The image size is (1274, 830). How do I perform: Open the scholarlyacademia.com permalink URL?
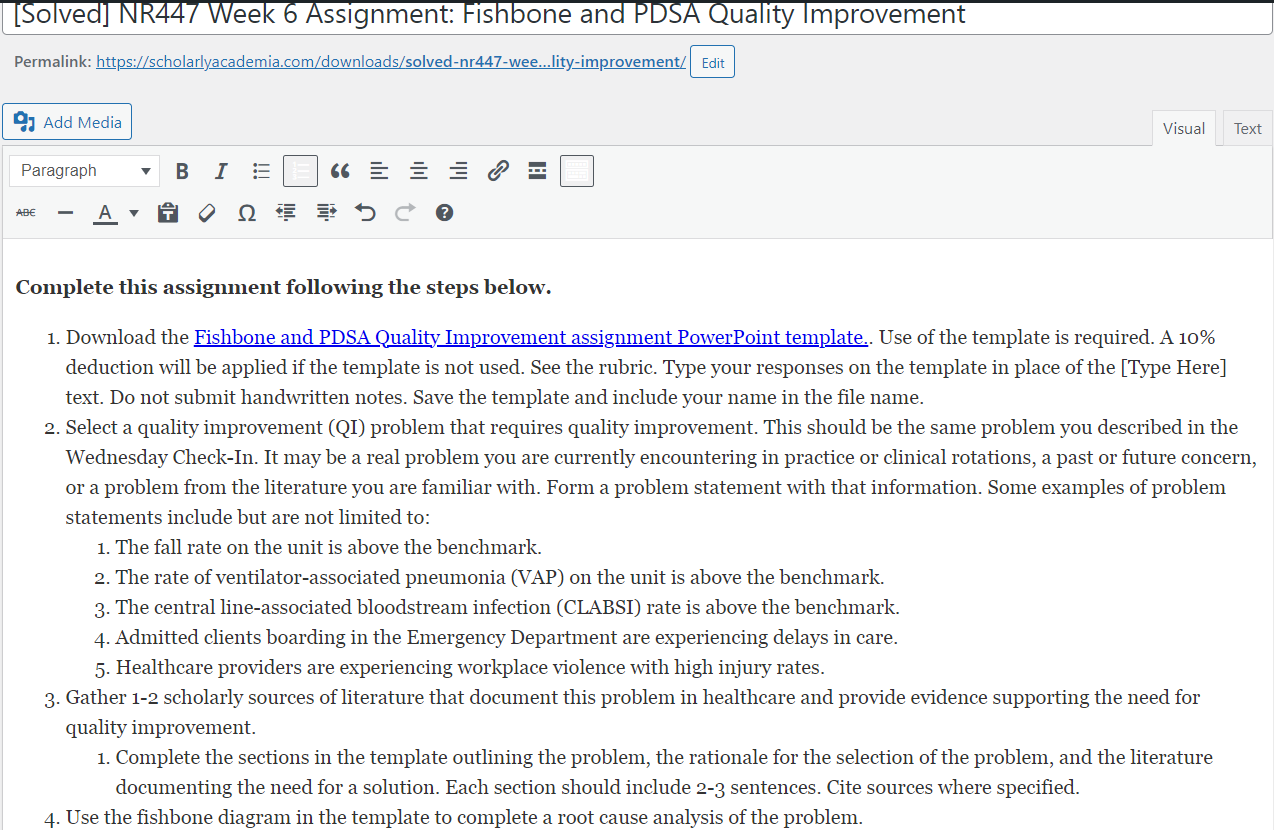[391, 62]
